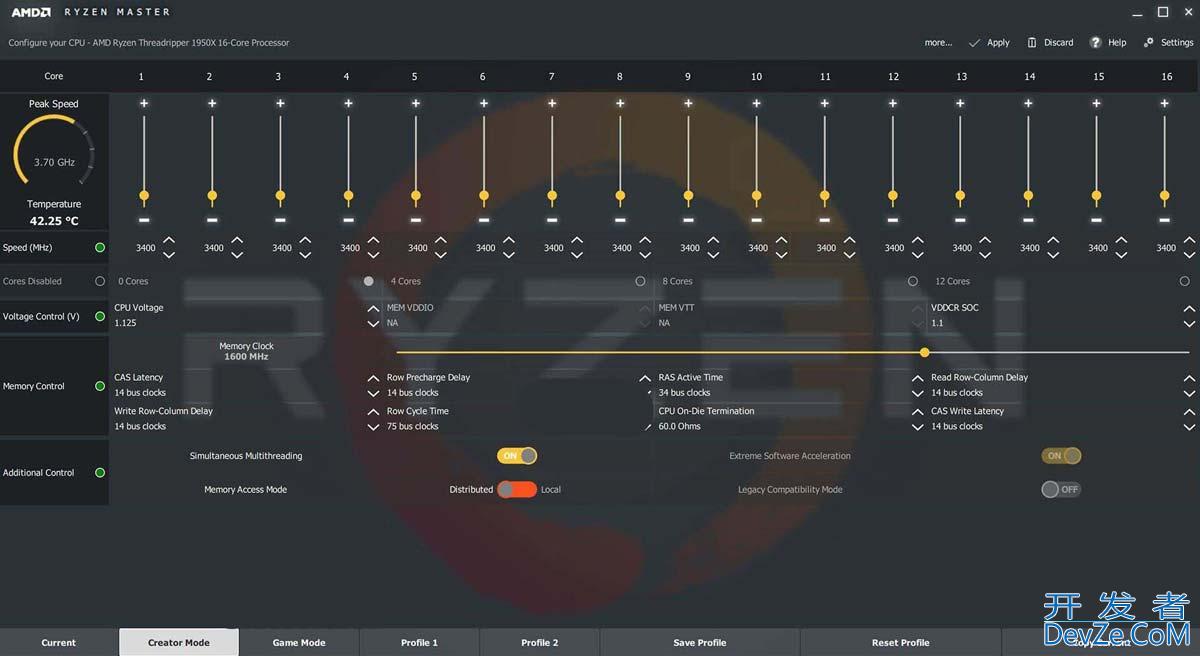
Task: Click the plus icon above core 1 slider
Action: [x=144, y=103]
